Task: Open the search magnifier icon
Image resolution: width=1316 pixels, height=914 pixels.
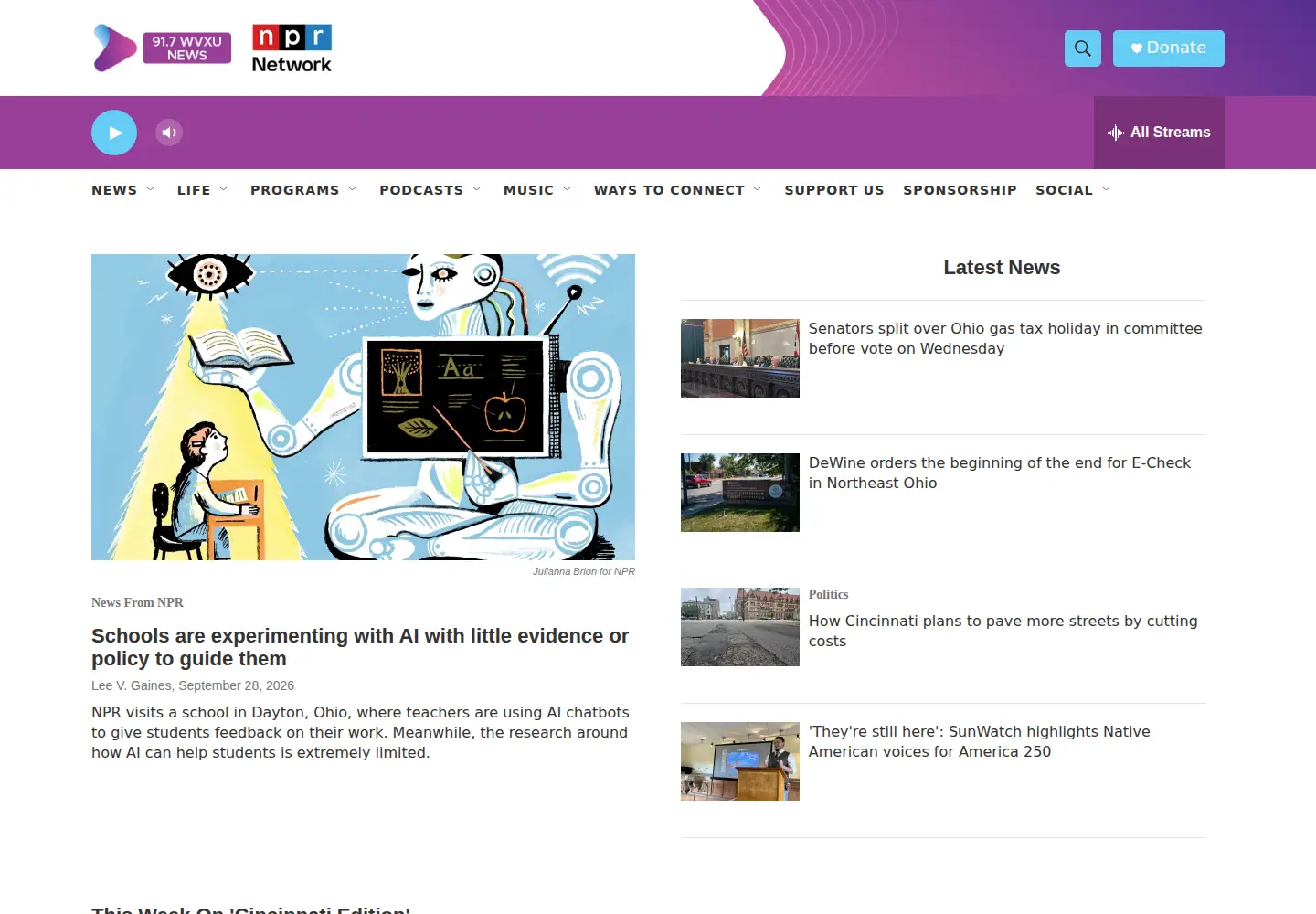Action: point(1083,48)
